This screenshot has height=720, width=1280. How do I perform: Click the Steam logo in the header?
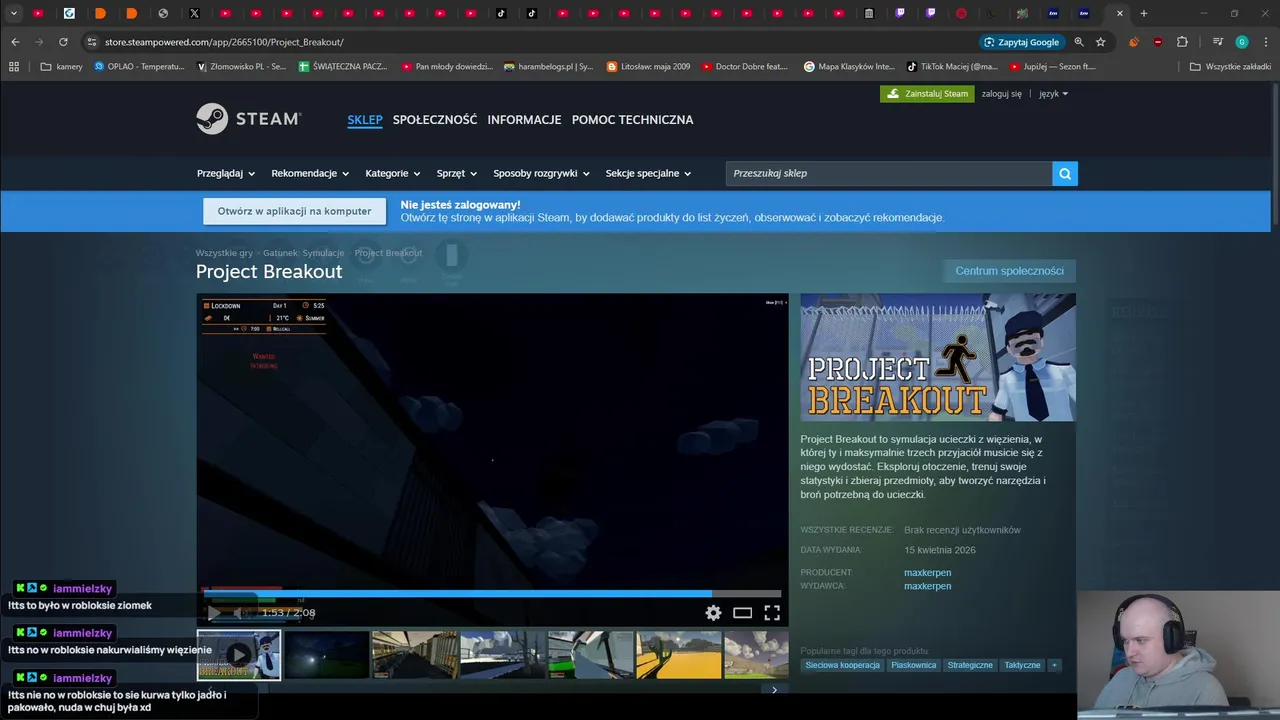point(248,118)
